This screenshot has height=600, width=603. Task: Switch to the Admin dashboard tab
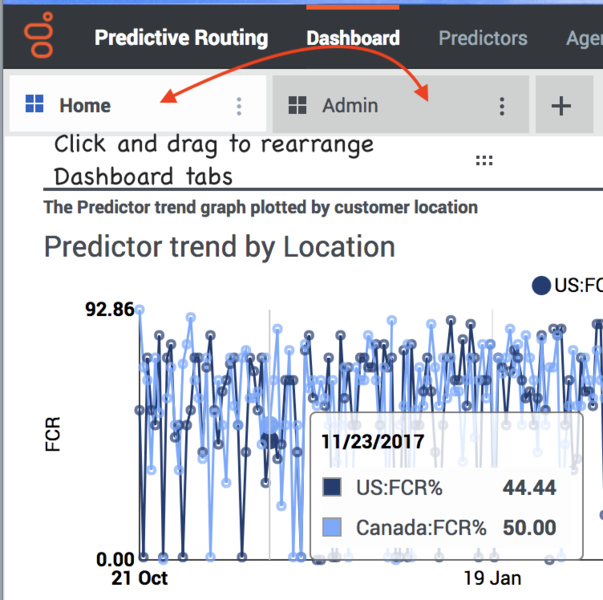pyautogui.click(x=350, y=105)
